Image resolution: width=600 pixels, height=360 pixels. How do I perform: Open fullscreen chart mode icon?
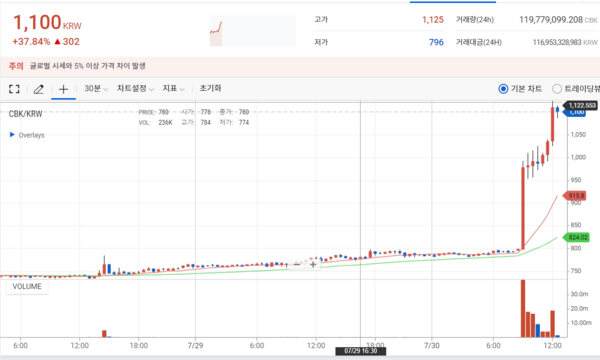[x=14, y=89]
